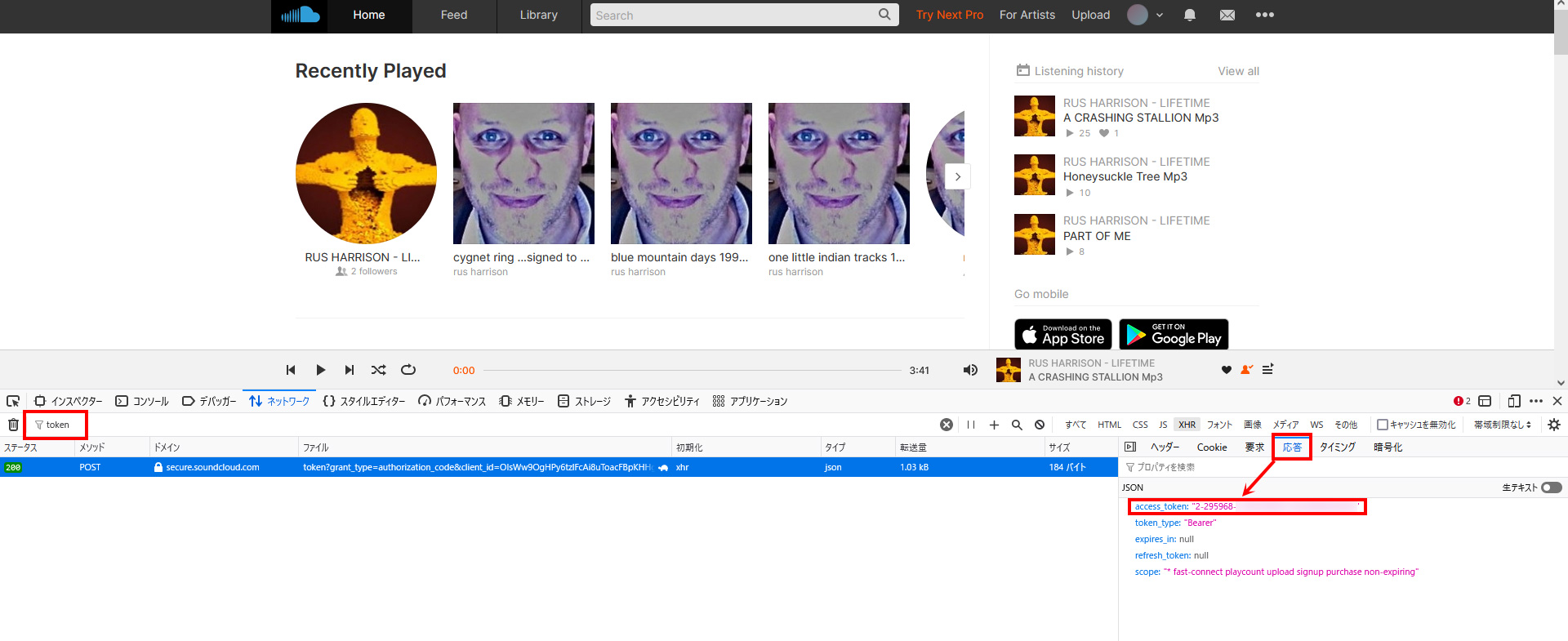
Task: Select the HTML filter
Action: pos(1109,425)
